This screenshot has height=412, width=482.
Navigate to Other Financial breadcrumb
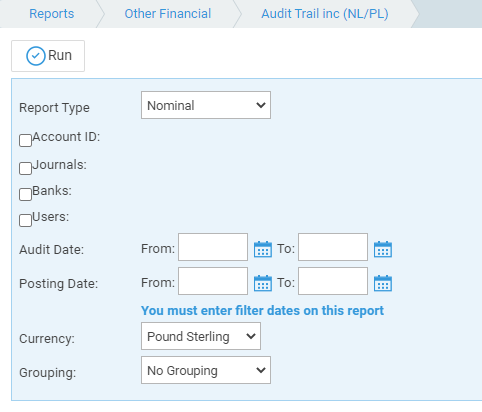[168, 14]
